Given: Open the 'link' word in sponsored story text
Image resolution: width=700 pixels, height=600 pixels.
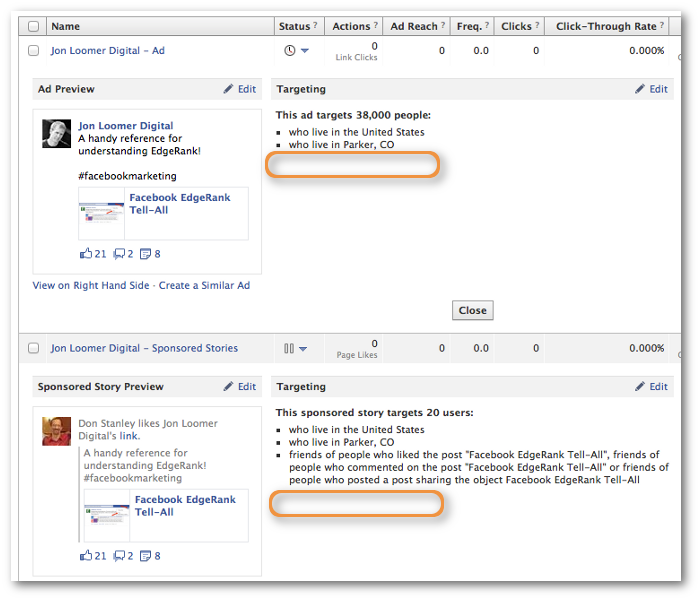Looking at the screenshot, I should pyautogui.click(x=129, y=436).
